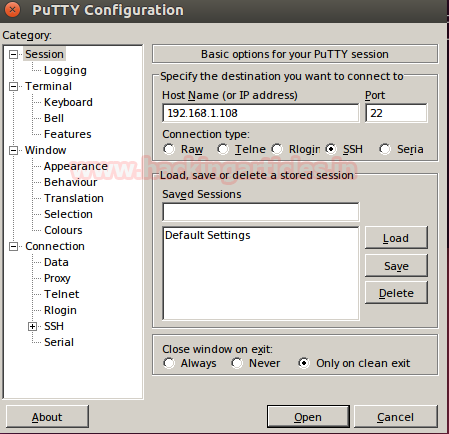The width and height of the screenshot is (449, 434).
Task: Open the Selection settings category
Action: click(x=68, y=214)
